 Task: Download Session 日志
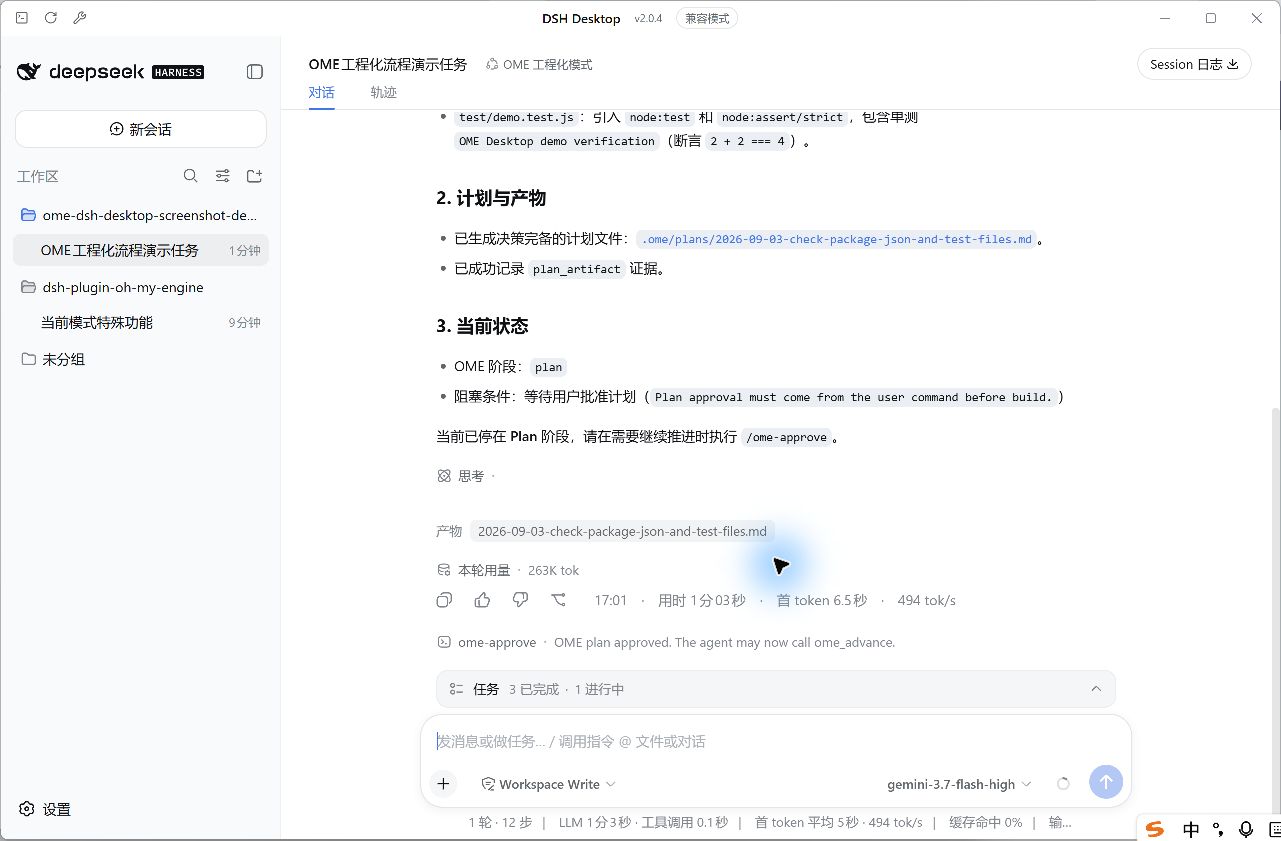(1194, 64)
